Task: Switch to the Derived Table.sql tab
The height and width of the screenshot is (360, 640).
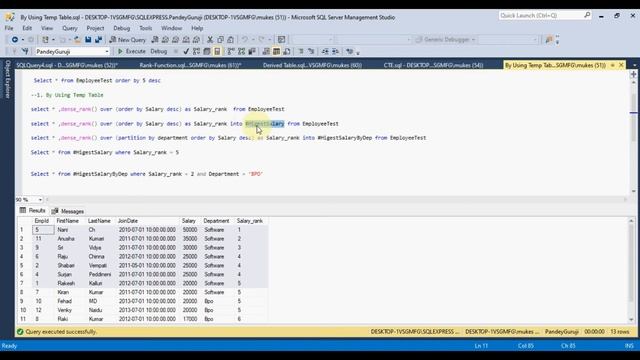Action: tap(312, 65)
